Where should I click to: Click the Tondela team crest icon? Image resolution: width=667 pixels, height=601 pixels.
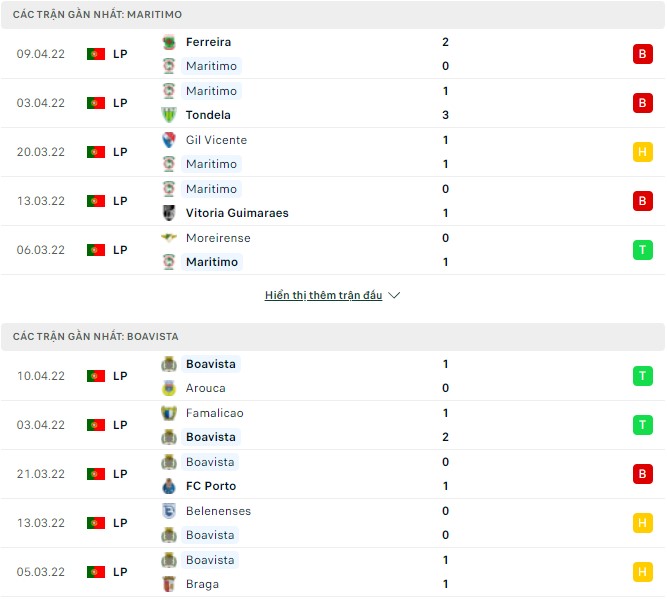(x=168, y=115)
